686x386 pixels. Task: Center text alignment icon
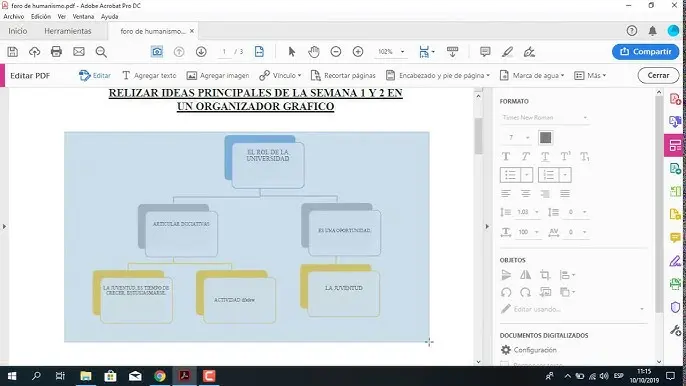(525, 193)
